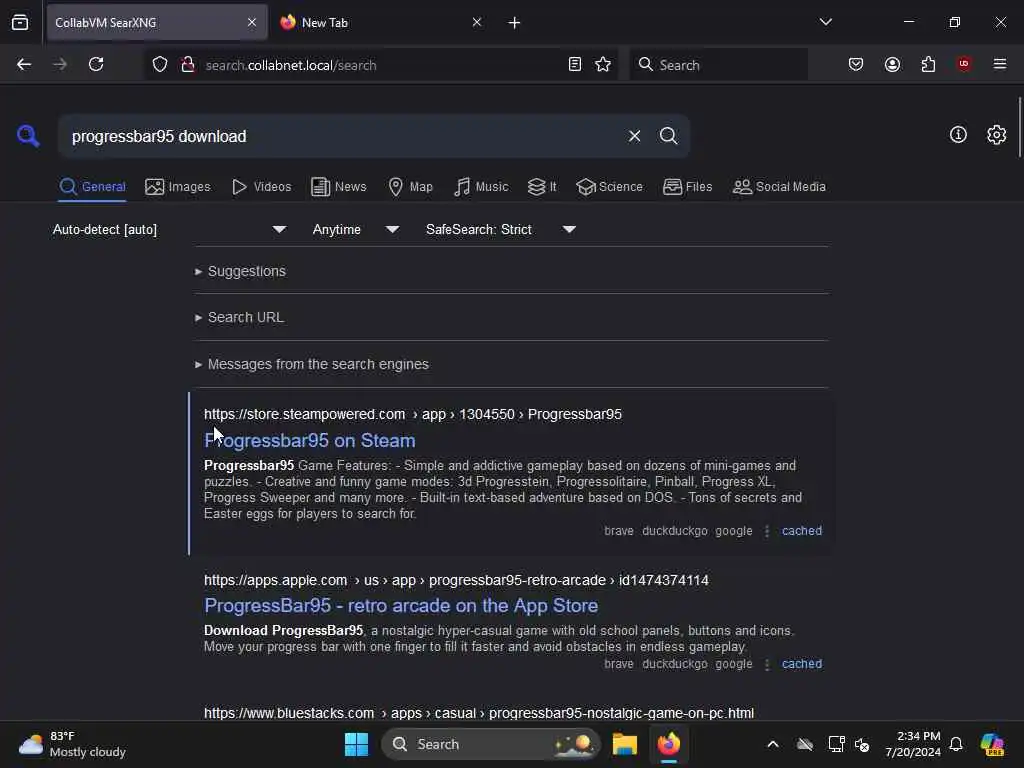Screen dimensions: 1024x768
Task: Switch to the New Tab tab
Action: (x=379, y=23)
